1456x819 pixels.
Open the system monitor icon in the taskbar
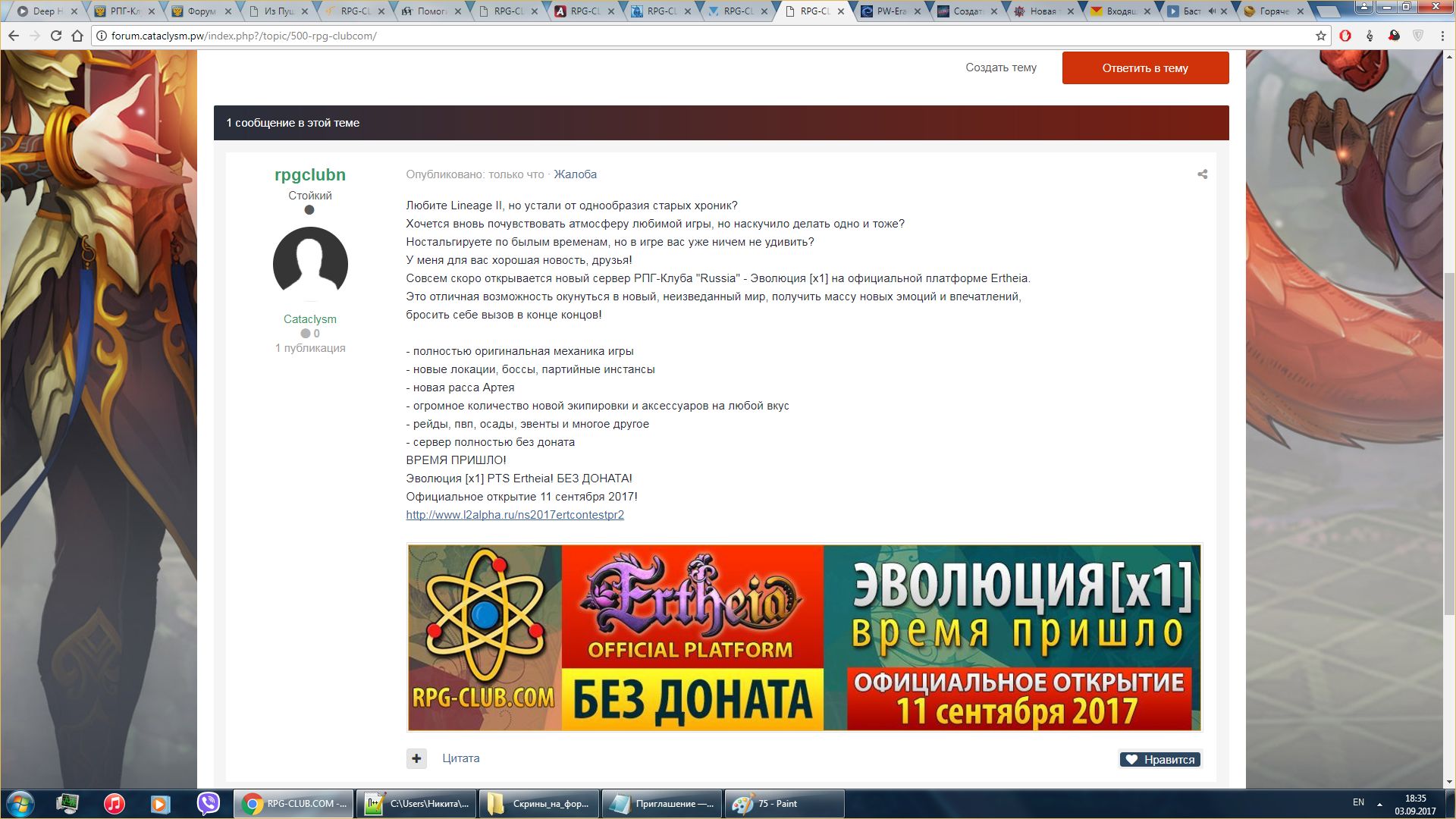coord(67,804)
